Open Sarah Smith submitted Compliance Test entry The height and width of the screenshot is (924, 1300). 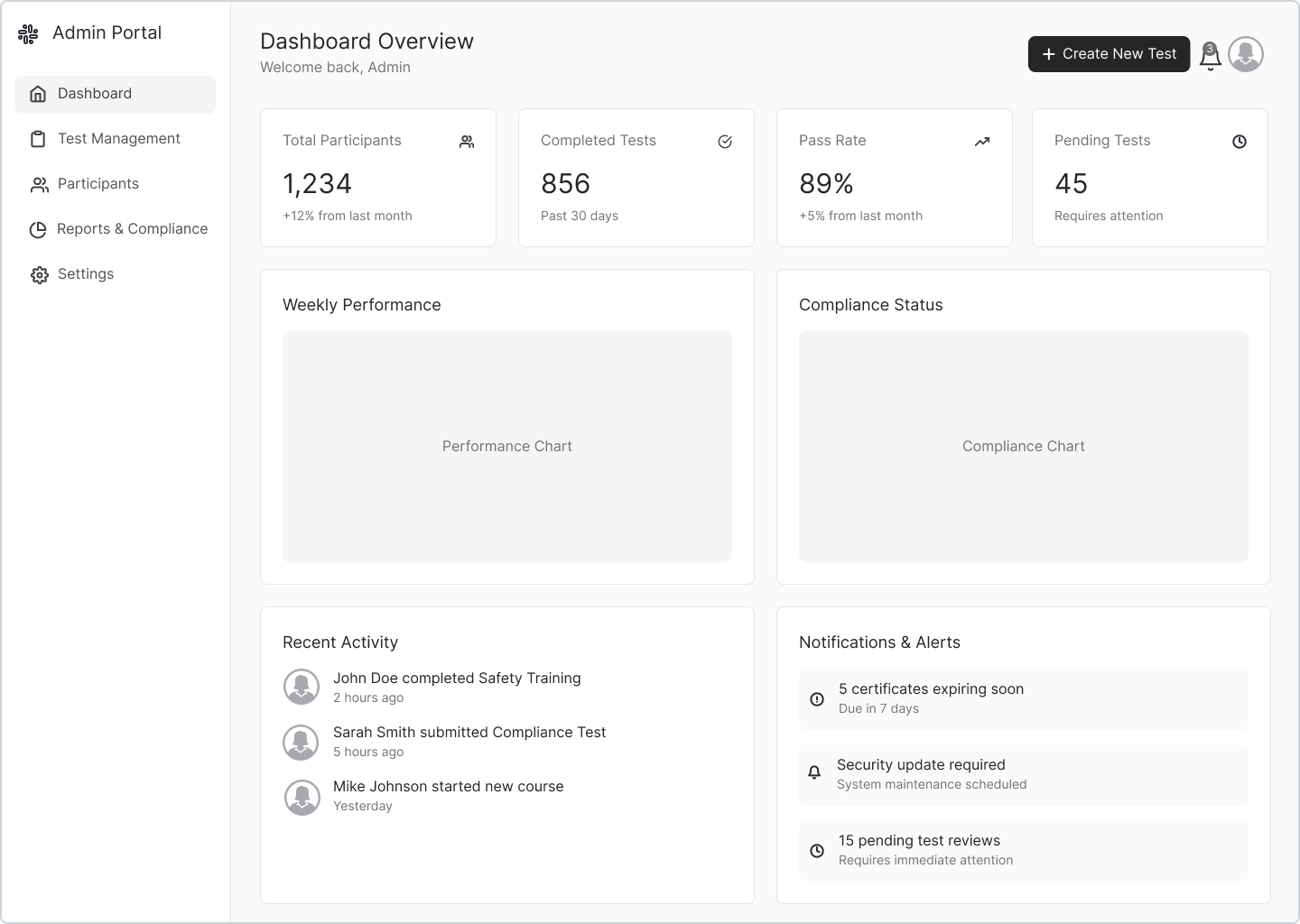(x=469, y=733)
